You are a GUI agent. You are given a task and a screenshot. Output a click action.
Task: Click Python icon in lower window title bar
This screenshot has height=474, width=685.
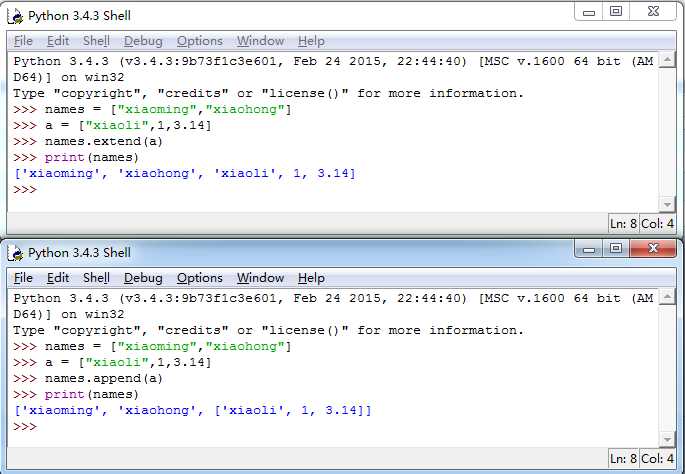point(16,253)
